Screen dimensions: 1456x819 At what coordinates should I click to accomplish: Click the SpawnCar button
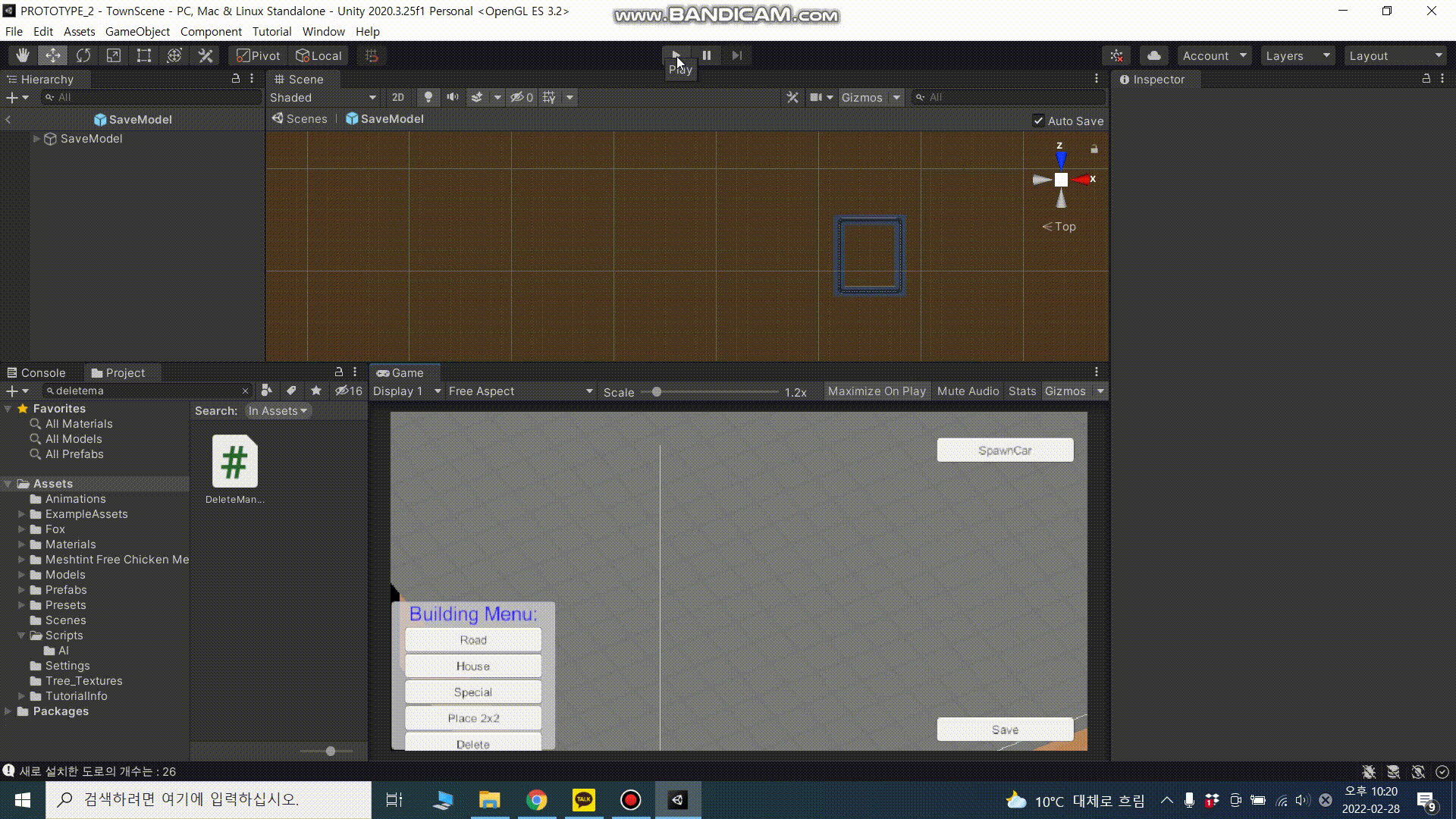pos(1005,450)
